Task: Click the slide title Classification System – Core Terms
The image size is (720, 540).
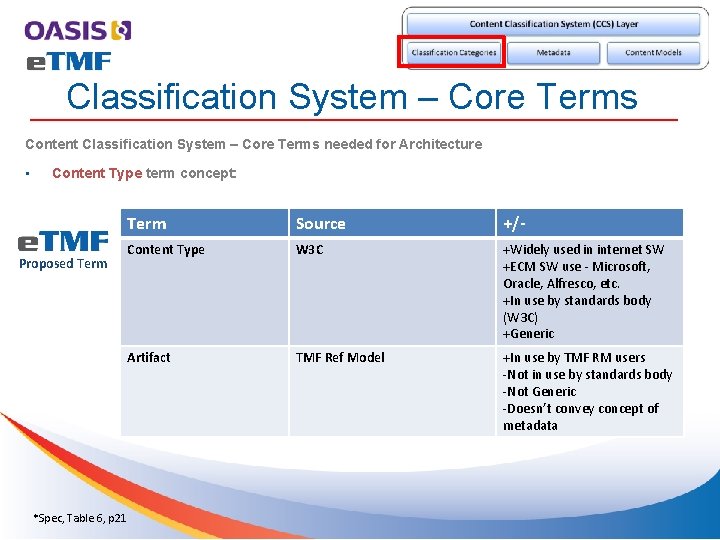Action: pos(352,97)
